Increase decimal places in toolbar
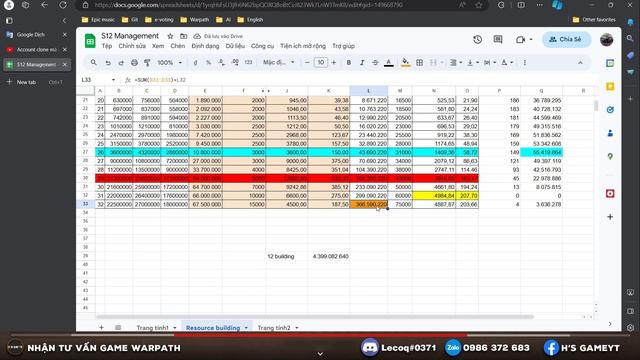This screenshot has height=360, width=640. click(235, 63)
